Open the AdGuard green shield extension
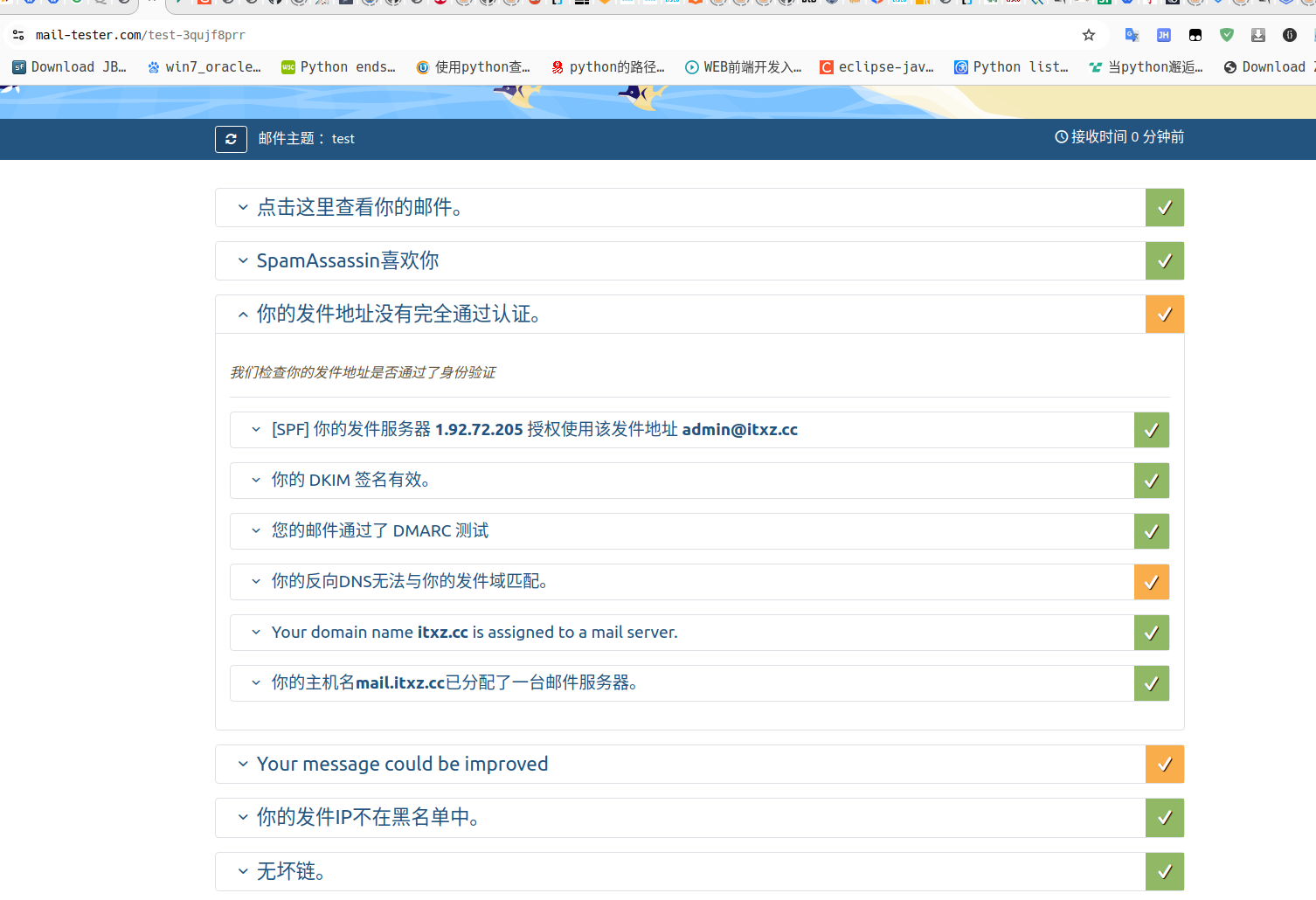This screenshot has width=1316, height=900. click(x=1227, y=35)
